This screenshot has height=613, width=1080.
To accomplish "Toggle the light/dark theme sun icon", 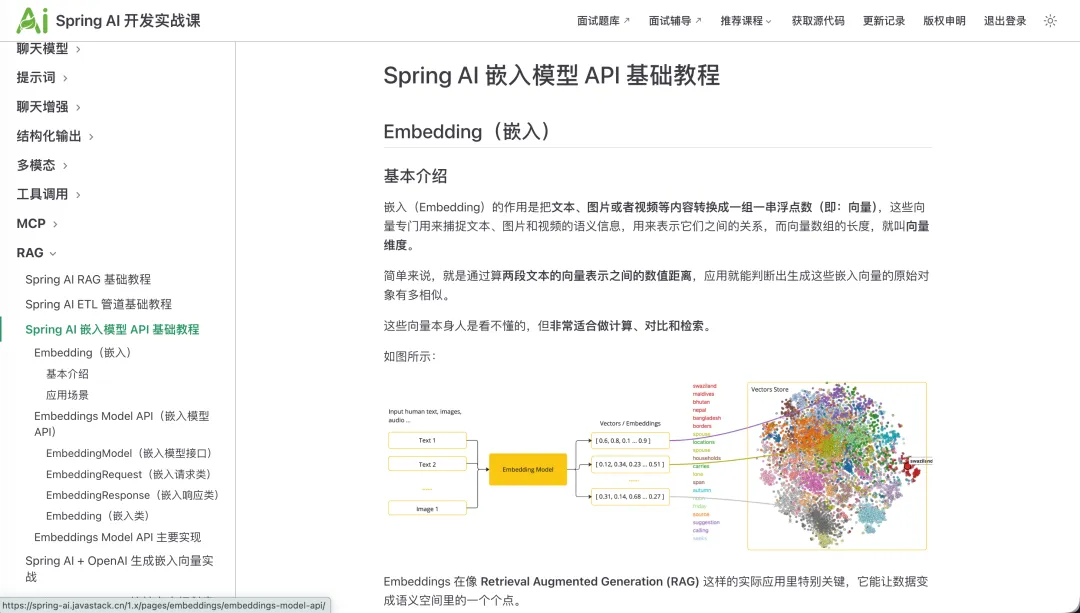I will [x=1050, y=21].
